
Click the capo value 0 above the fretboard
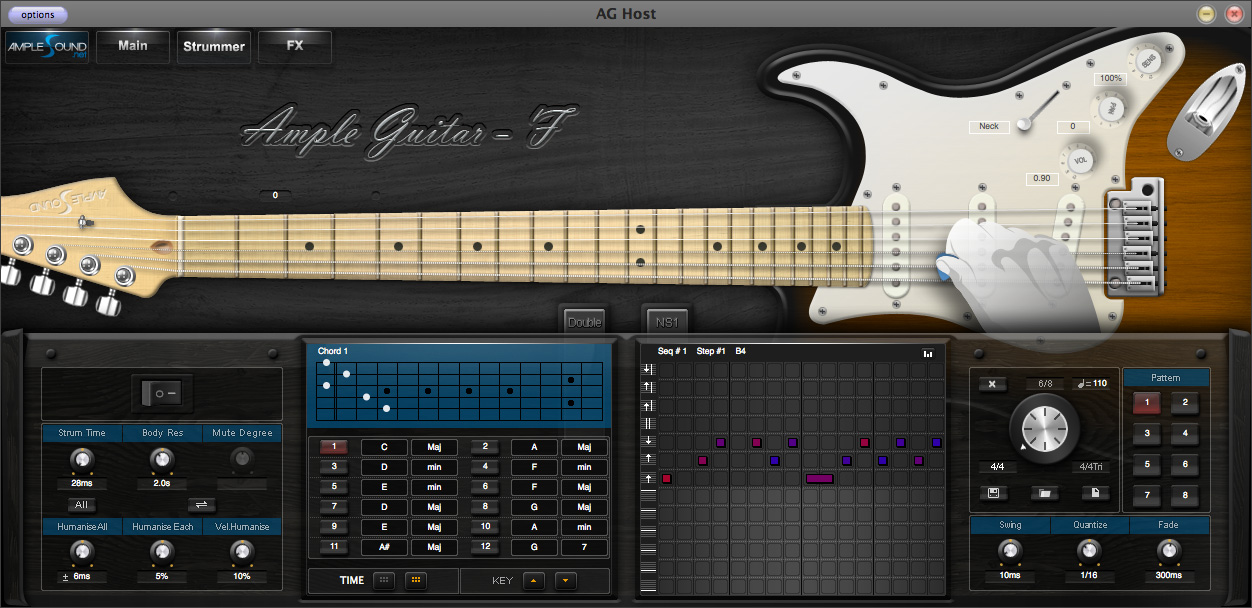274,196
